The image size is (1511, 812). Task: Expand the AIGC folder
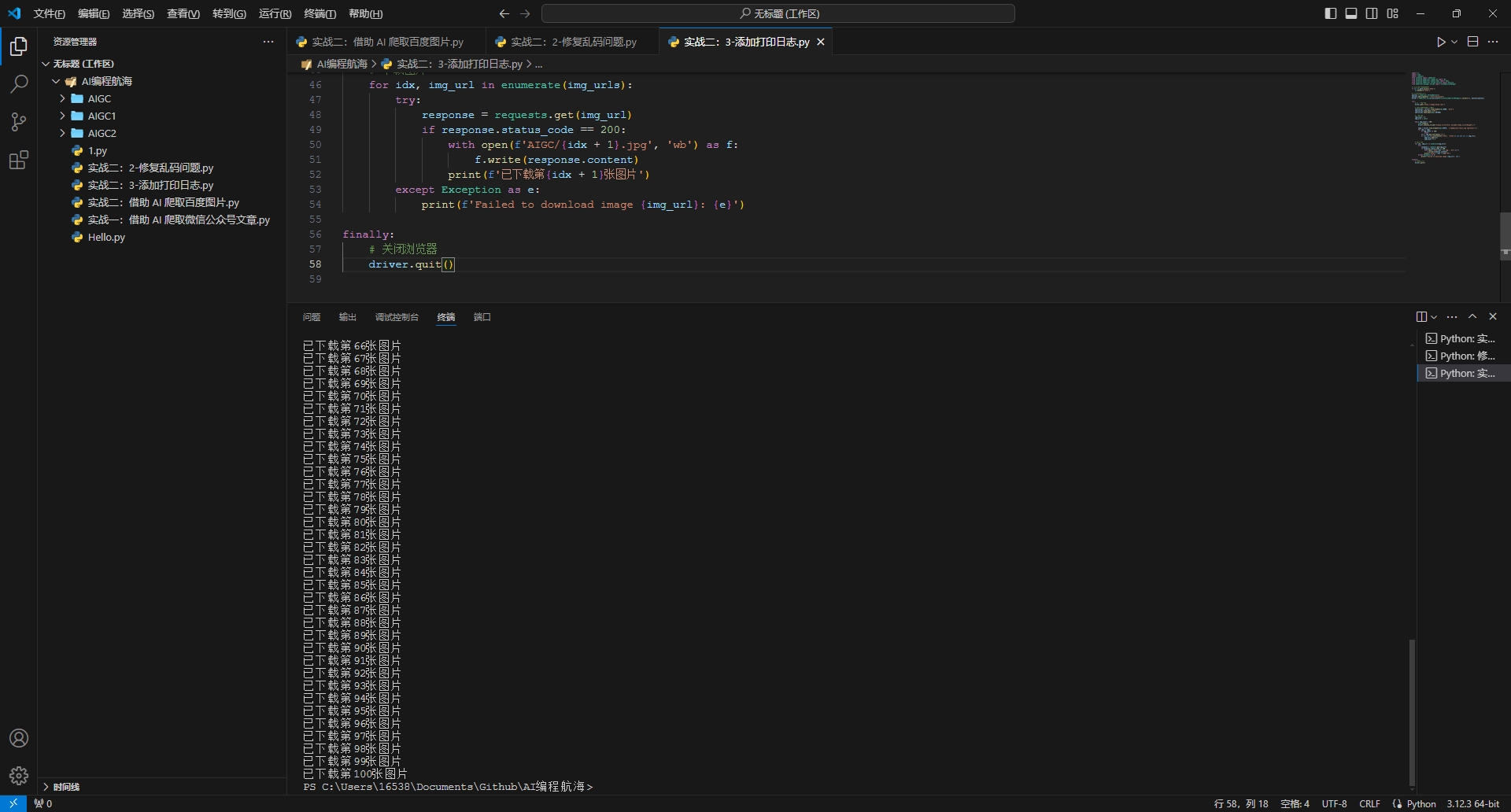pyautogui.click(x=63, y=98)
